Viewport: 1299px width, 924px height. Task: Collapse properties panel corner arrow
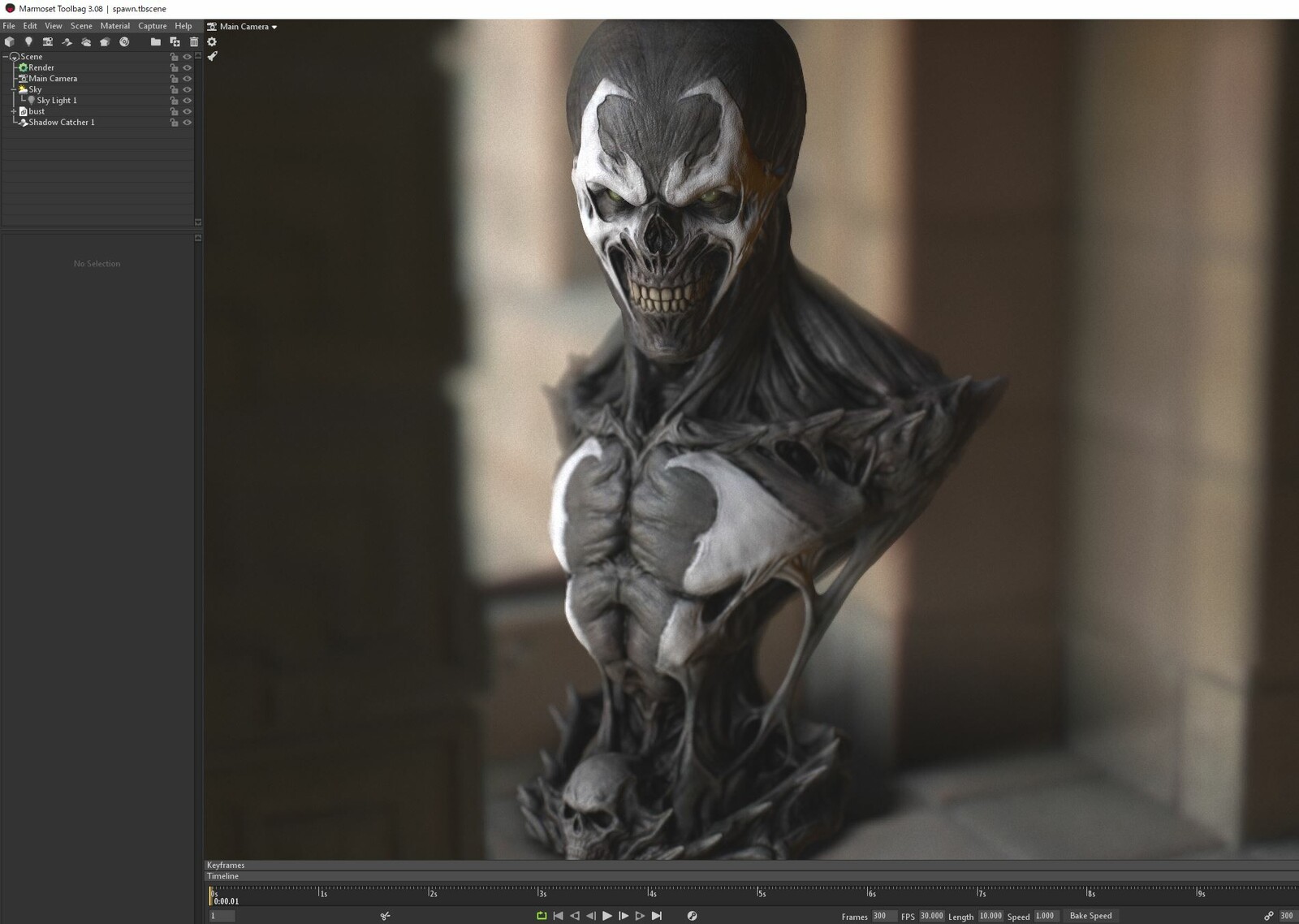click(x=198, y=238)
